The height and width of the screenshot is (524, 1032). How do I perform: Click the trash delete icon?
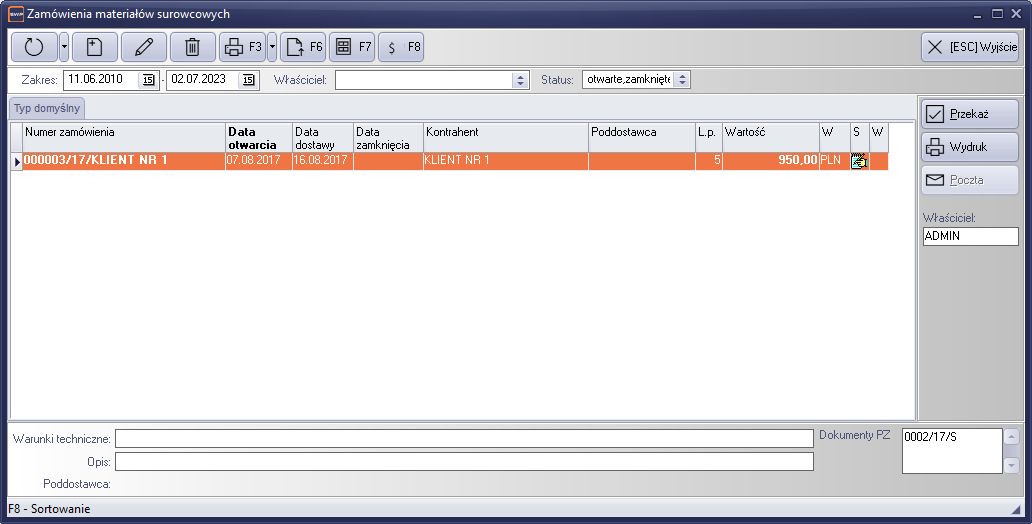click(193, 47)
